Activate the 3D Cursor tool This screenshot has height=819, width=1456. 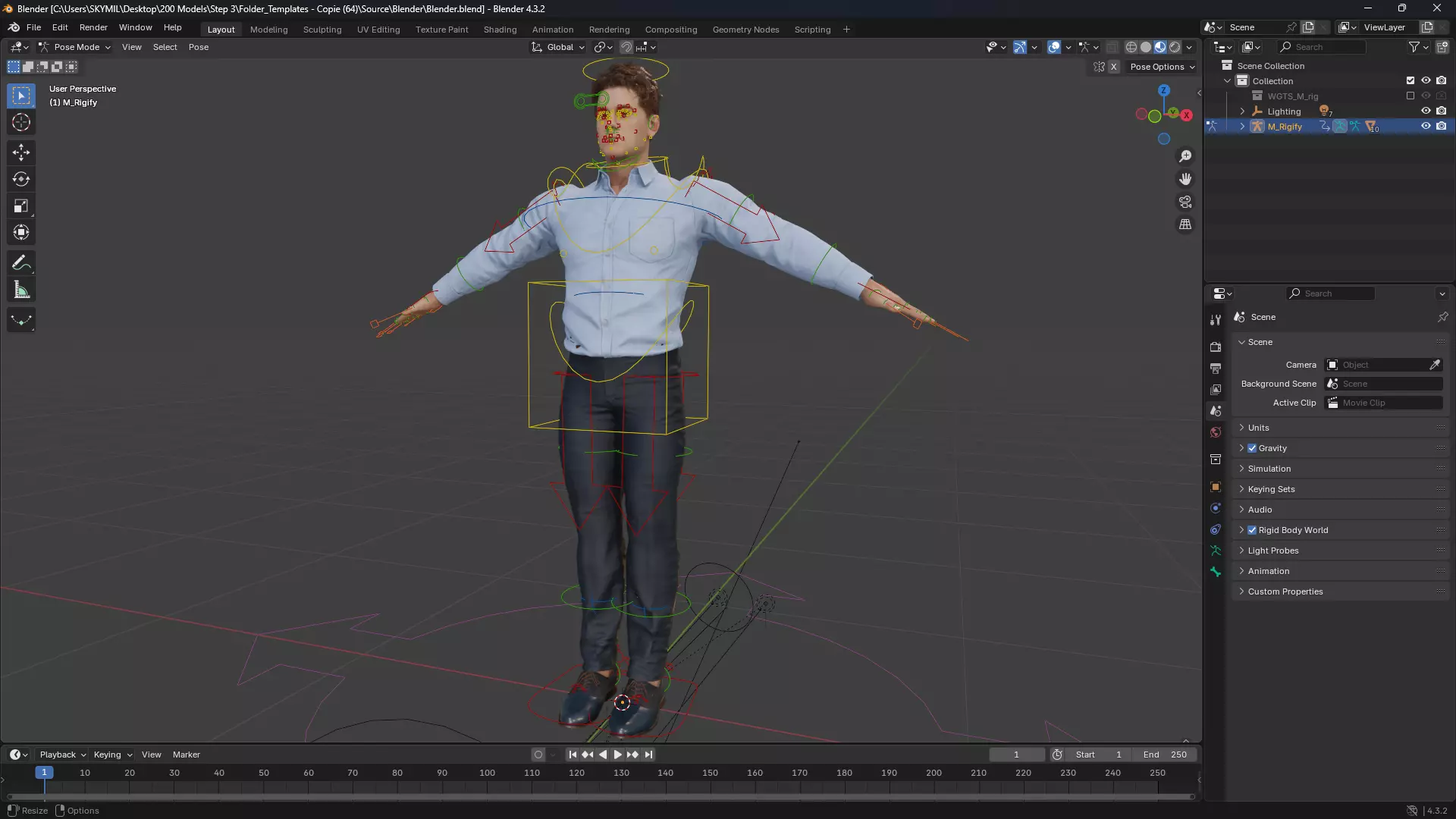pos(21,122)
